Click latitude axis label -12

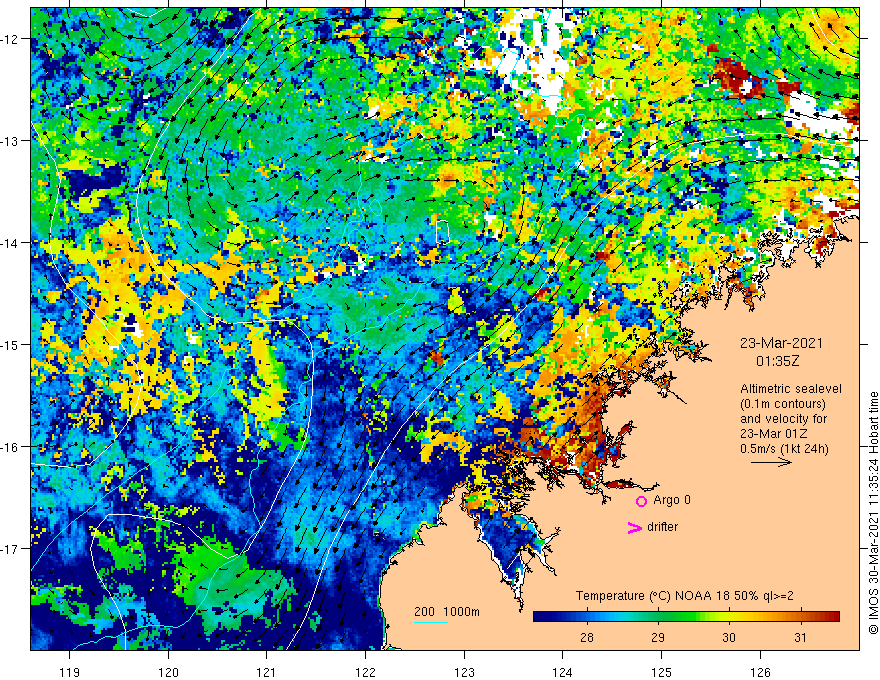coord(11,39)
